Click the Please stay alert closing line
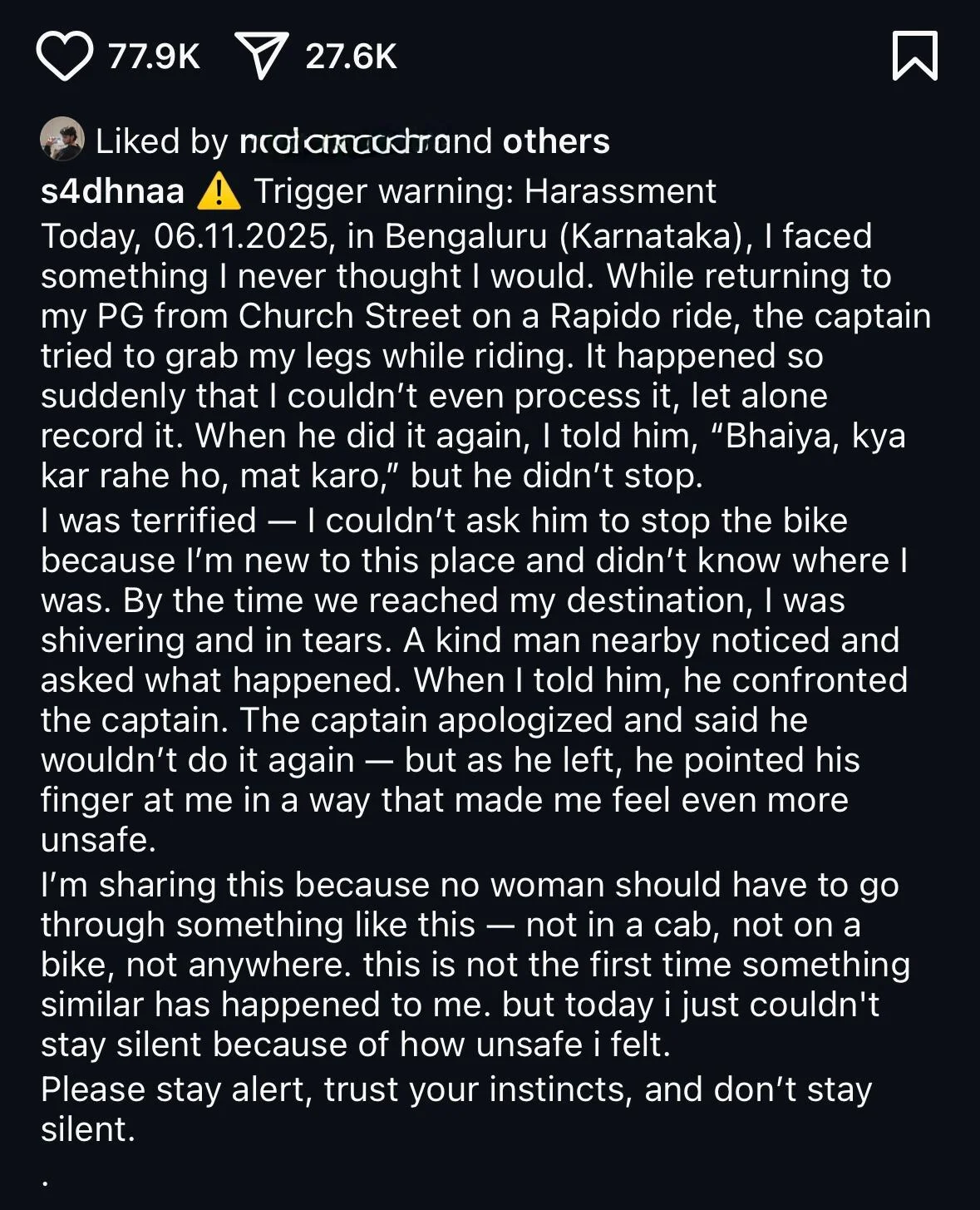 pos(456,1109)
